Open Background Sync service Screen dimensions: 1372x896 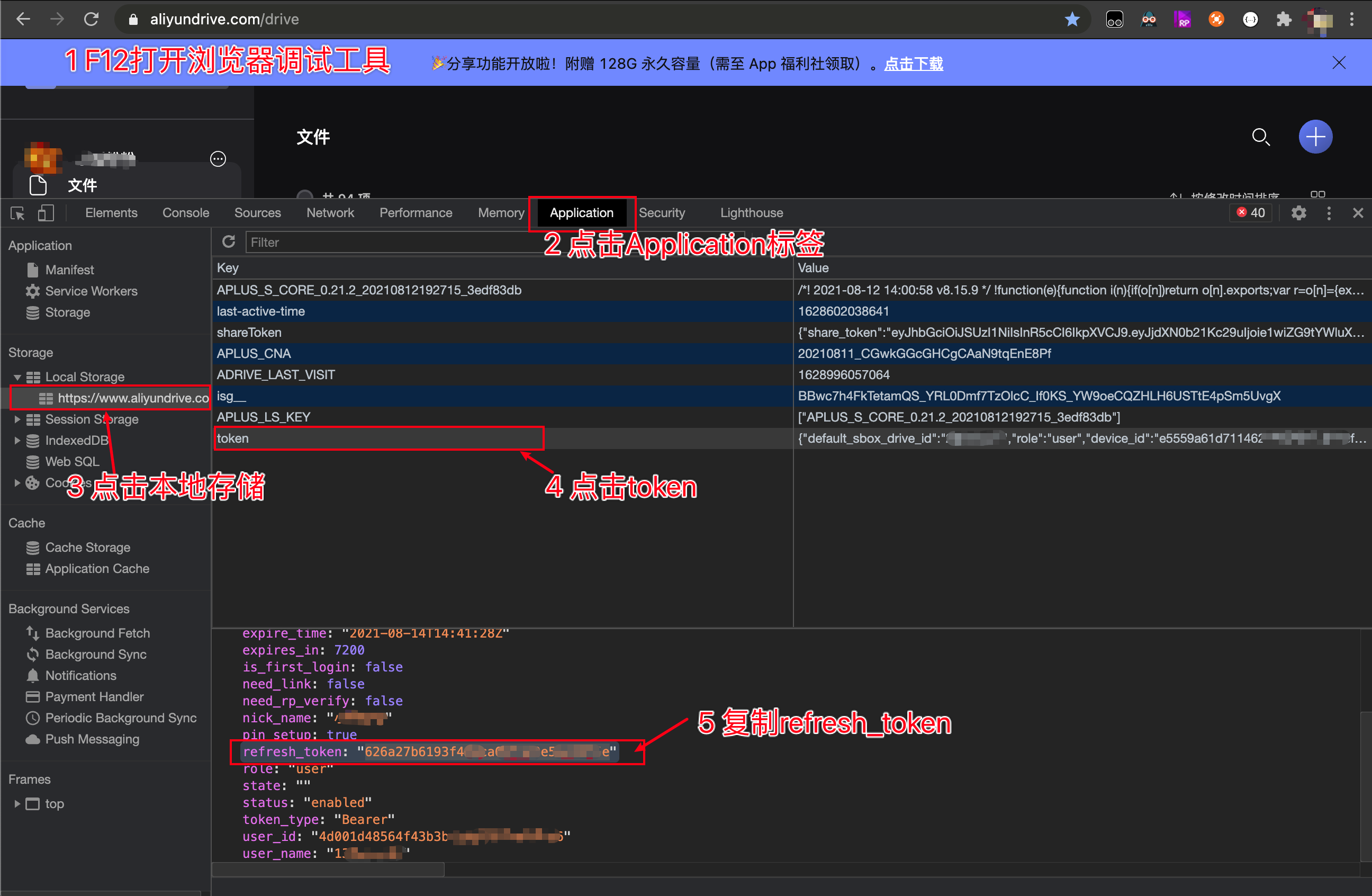96,654
